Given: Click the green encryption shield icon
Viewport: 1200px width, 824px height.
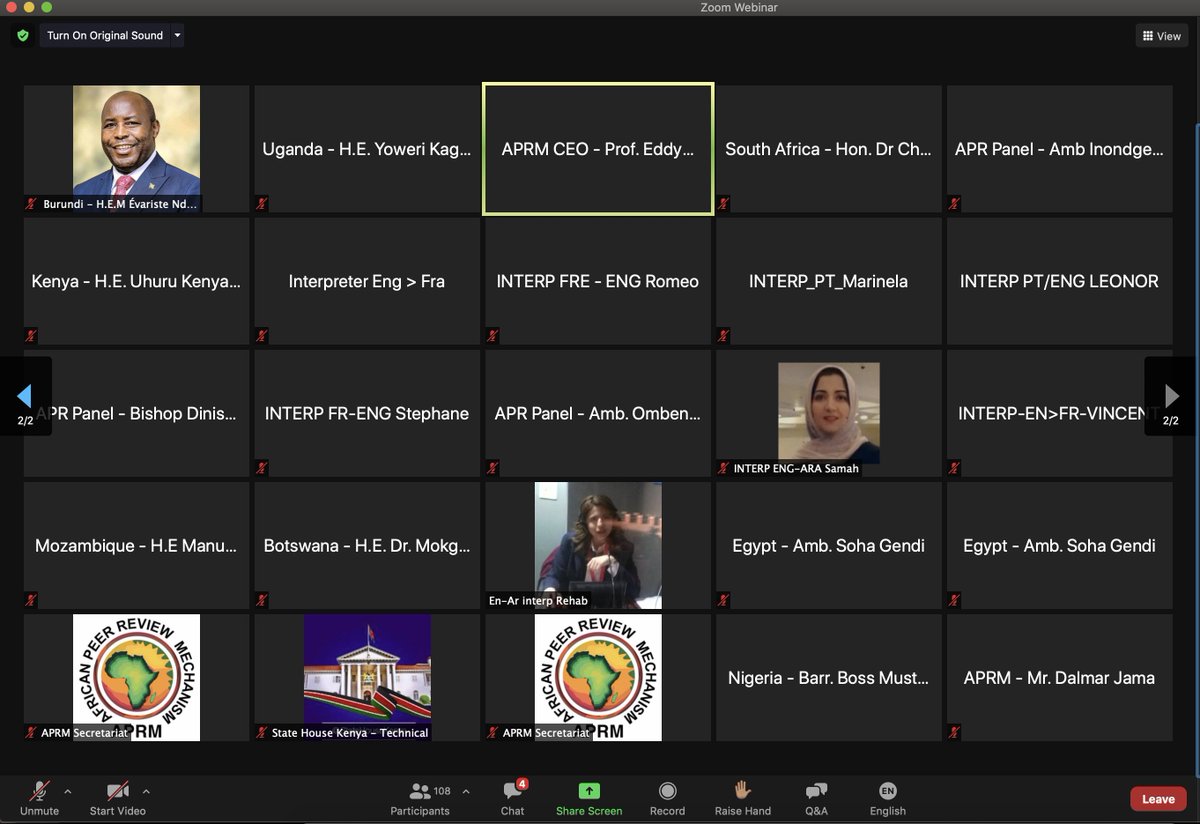Looking at the screenshot, I should point(23,36).
